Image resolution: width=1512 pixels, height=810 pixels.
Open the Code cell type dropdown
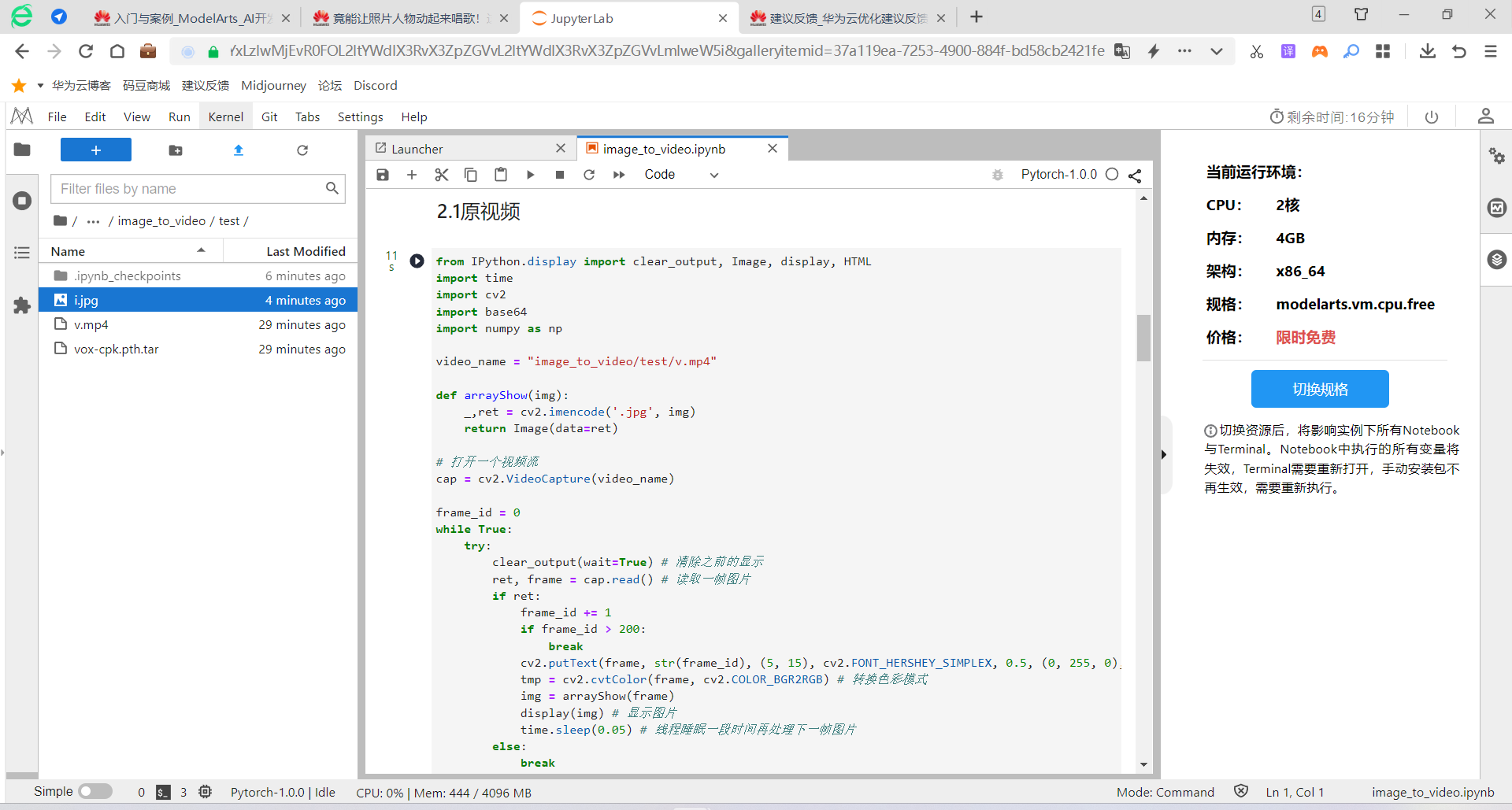click(x=680, y=175)
